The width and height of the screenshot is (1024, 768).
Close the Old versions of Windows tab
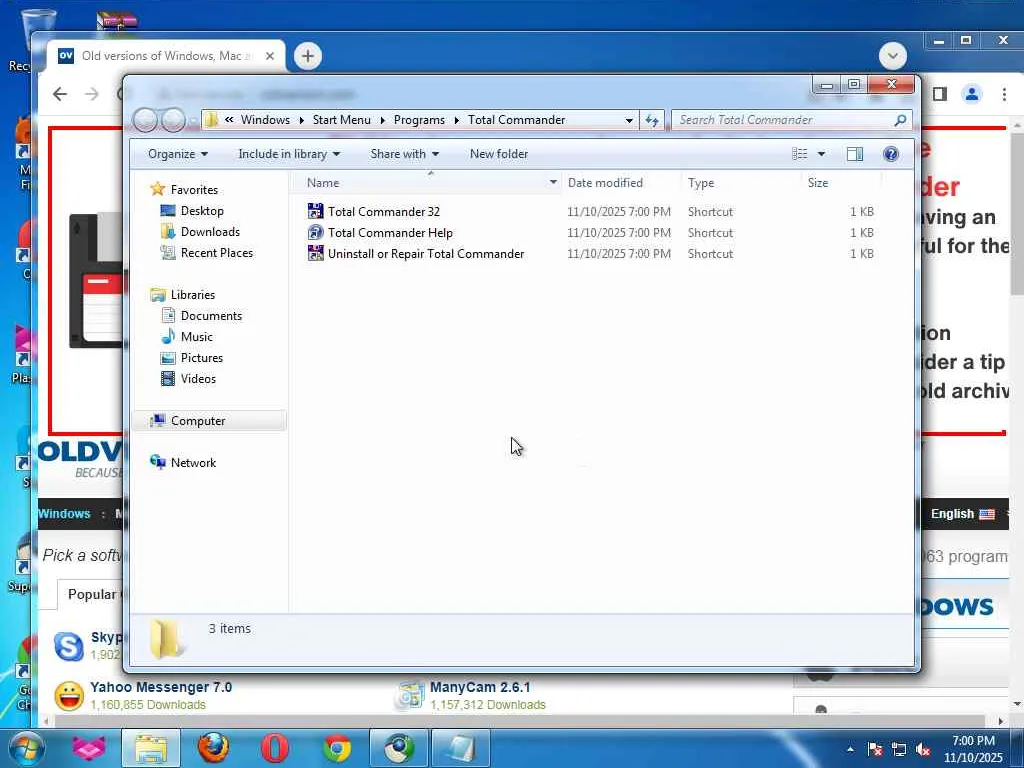click(x=270, y=56)
